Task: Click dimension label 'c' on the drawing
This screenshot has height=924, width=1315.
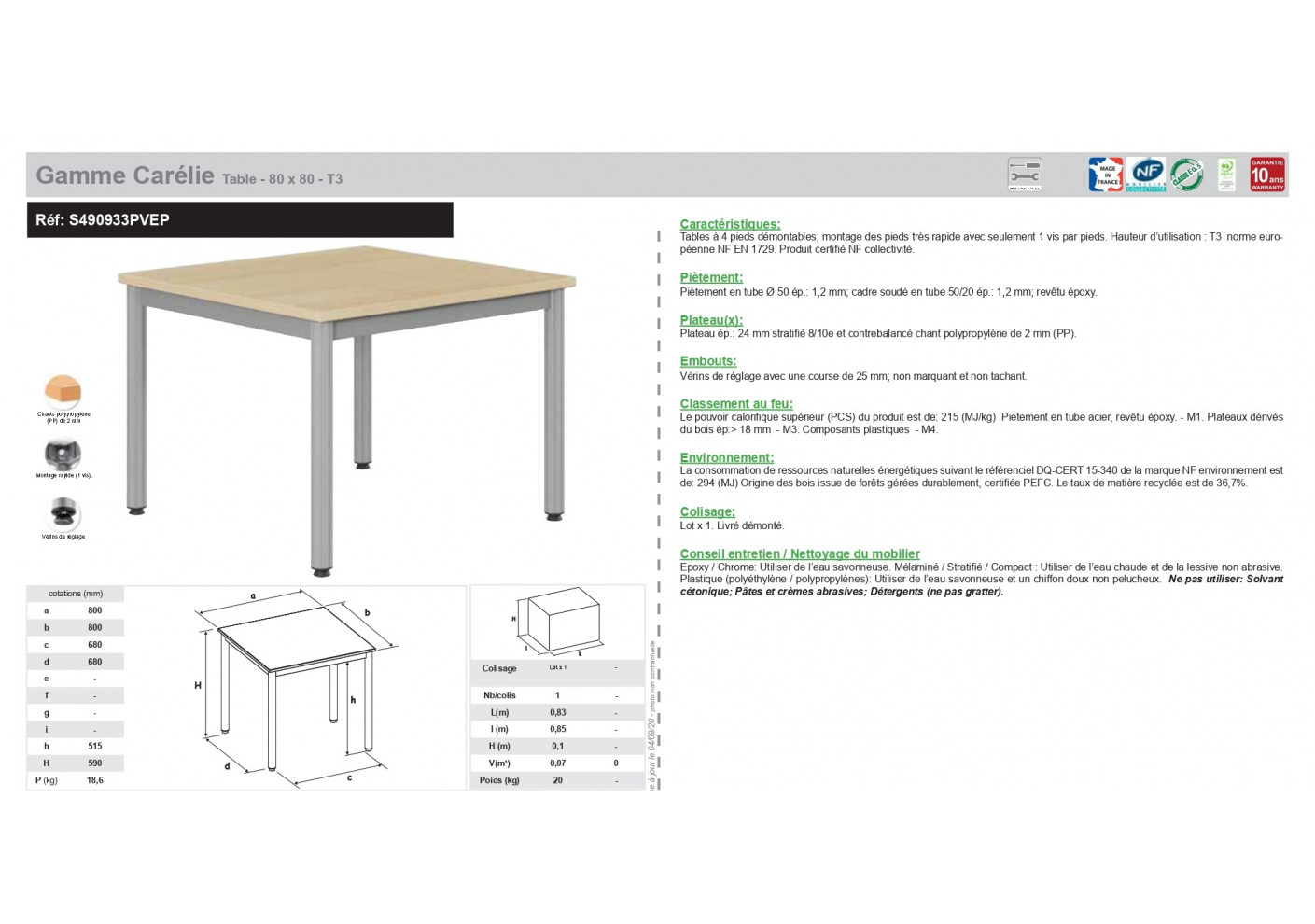Action: click(350, 777)
